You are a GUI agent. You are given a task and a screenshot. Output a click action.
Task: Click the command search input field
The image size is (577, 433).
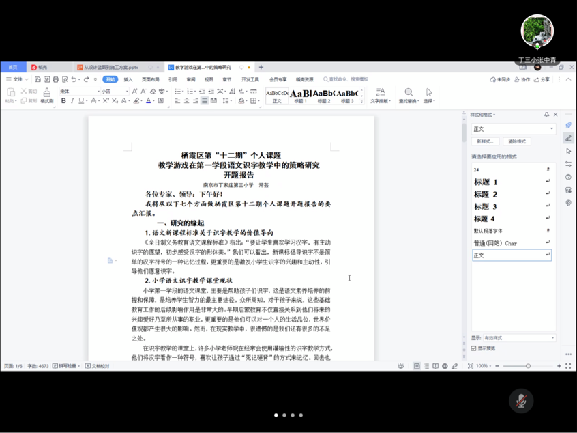(x=346, y=79)
